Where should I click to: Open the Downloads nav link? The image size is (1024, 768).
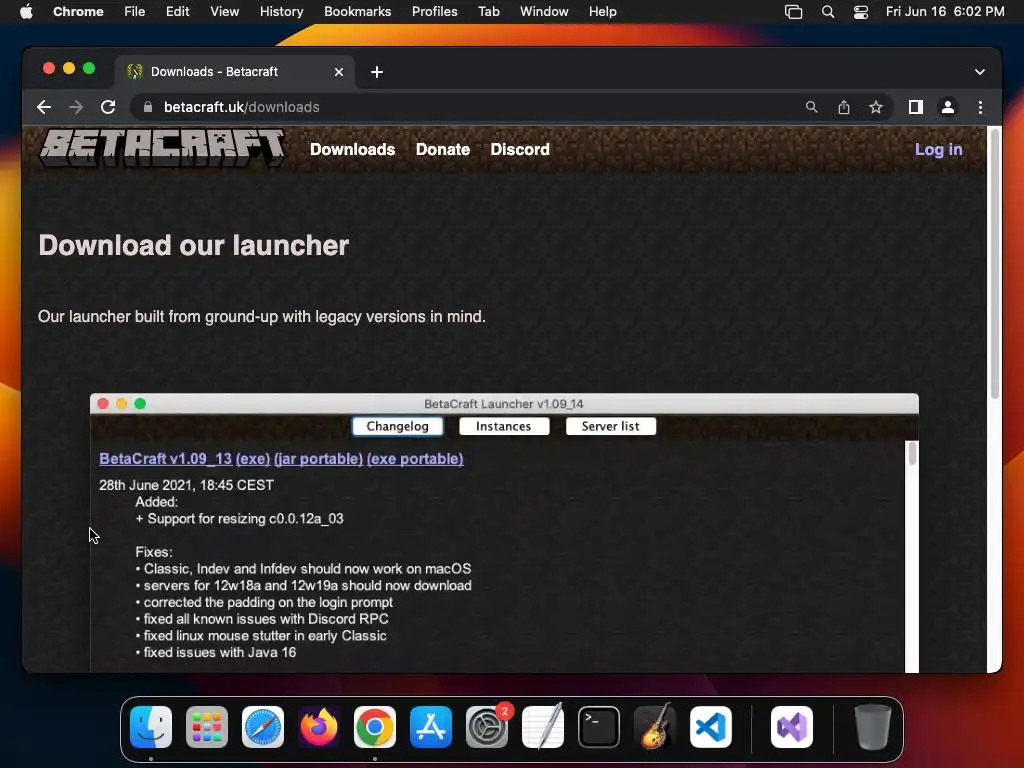353,150
